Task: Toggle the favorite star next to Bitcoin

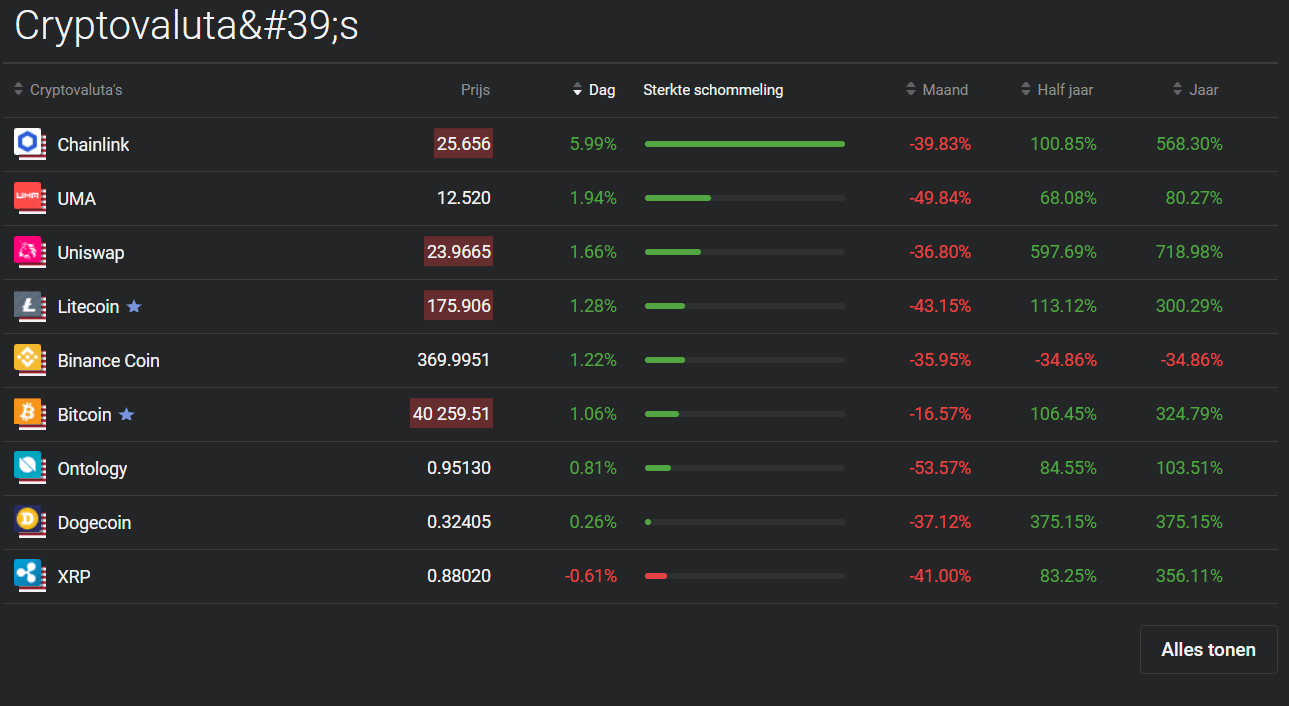Action: click(x=126, y=414)
